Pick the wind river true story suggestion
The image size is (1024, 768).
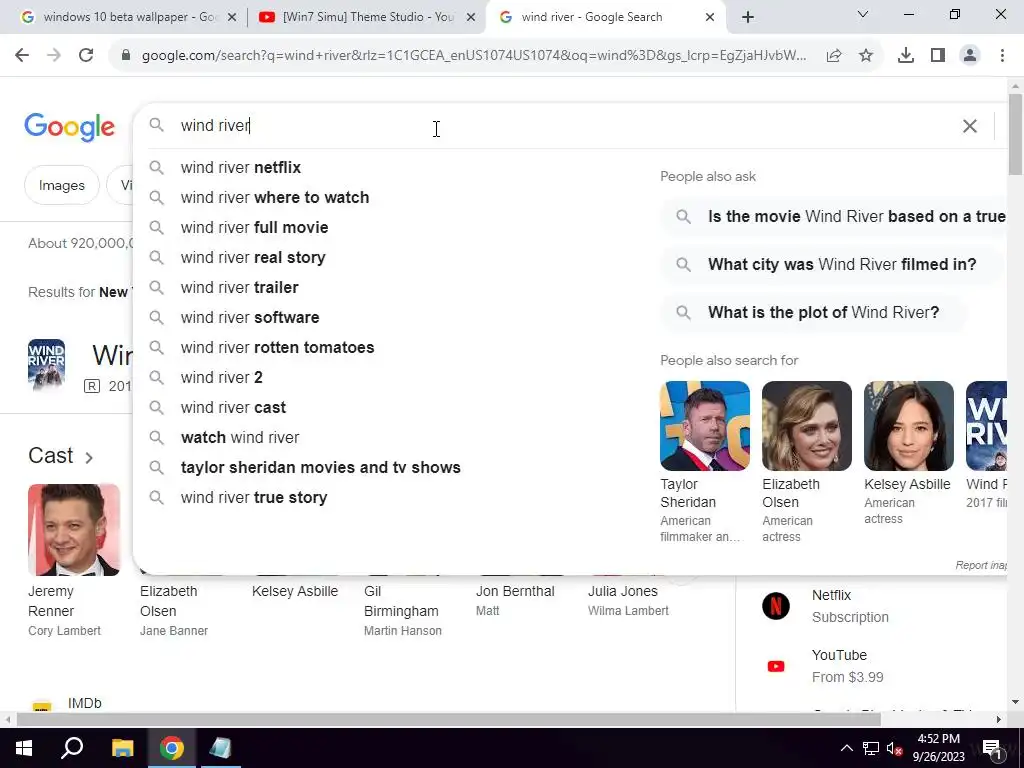pos(254,498)
